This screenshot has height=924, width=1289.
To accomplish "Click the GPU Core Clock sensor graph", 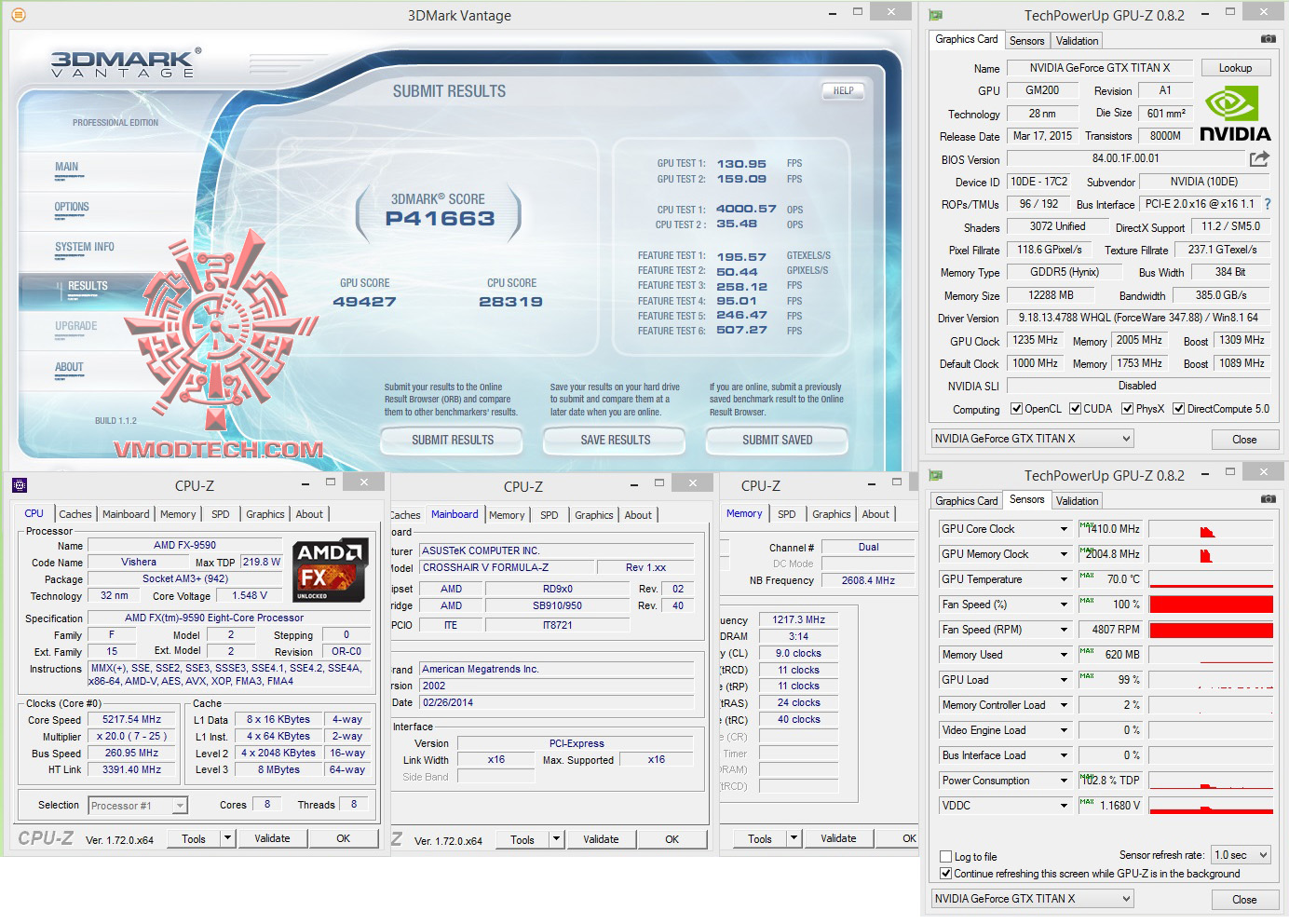I will point(1211,529).
